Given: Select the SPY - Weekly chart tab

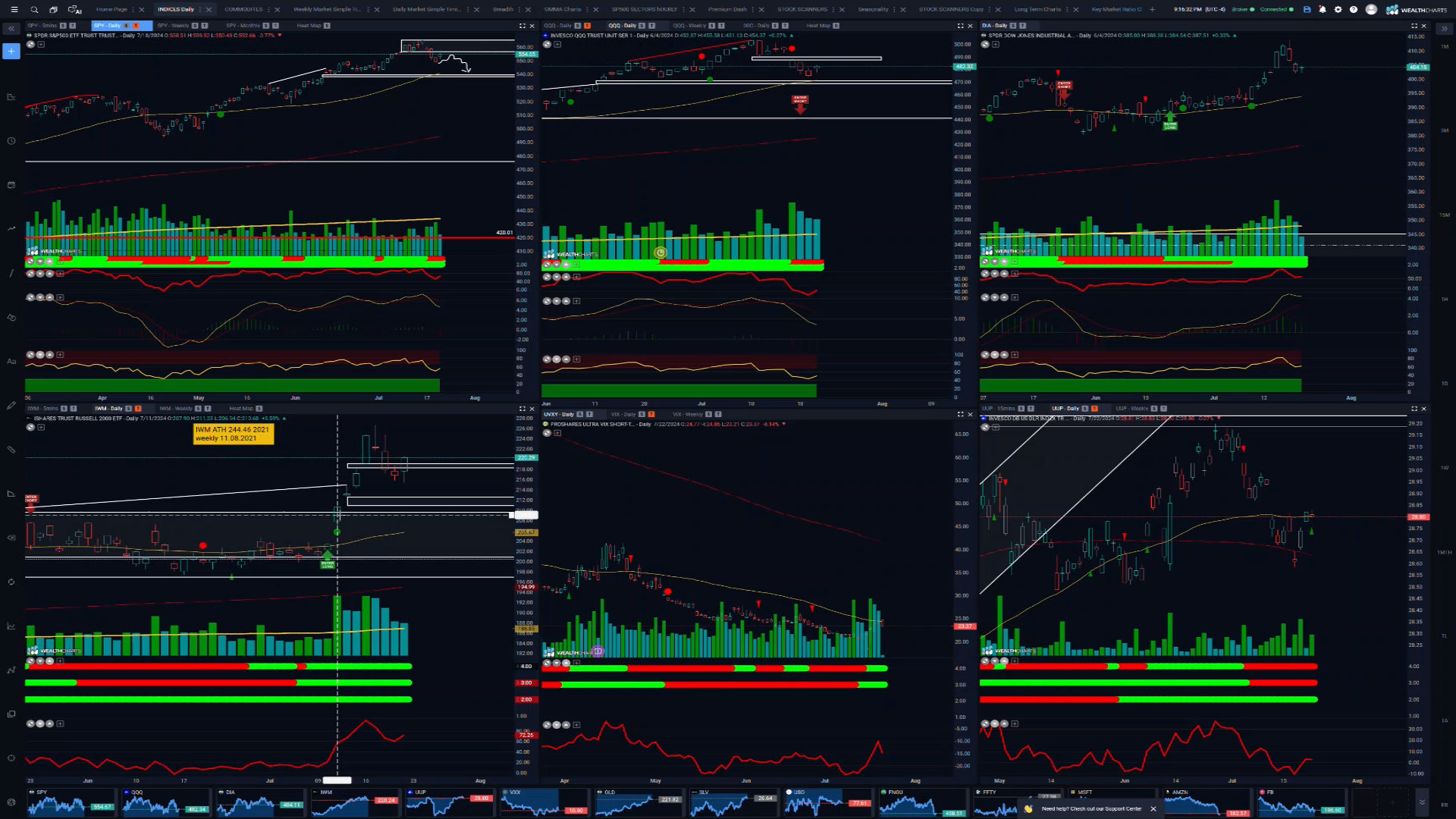Looking at the screenshot, I should (x=173, y=26).
